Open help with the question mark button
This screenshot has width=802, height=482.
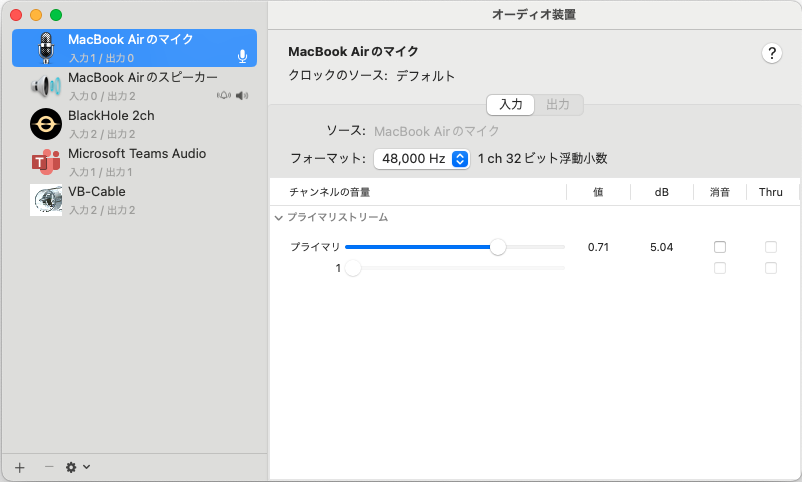(772, 53)
